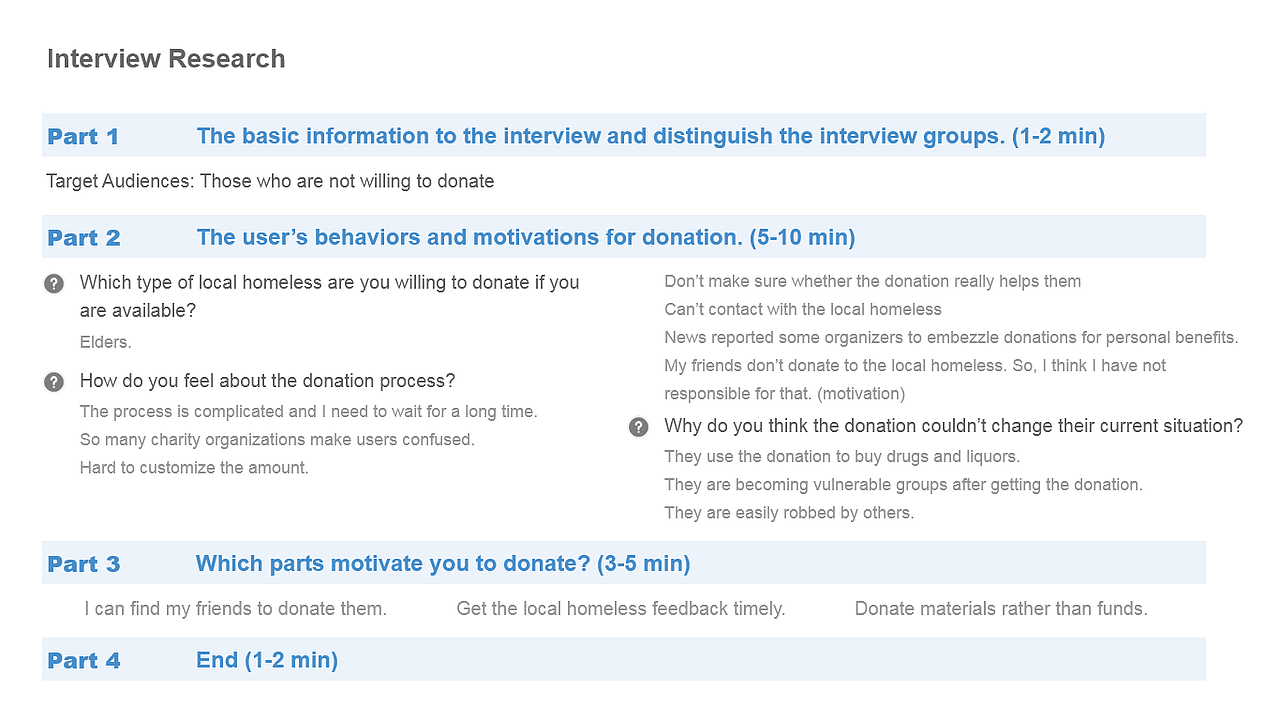The image size is (1280, 720).
Task: Select the "Elders." answer text
Action: 106,342
